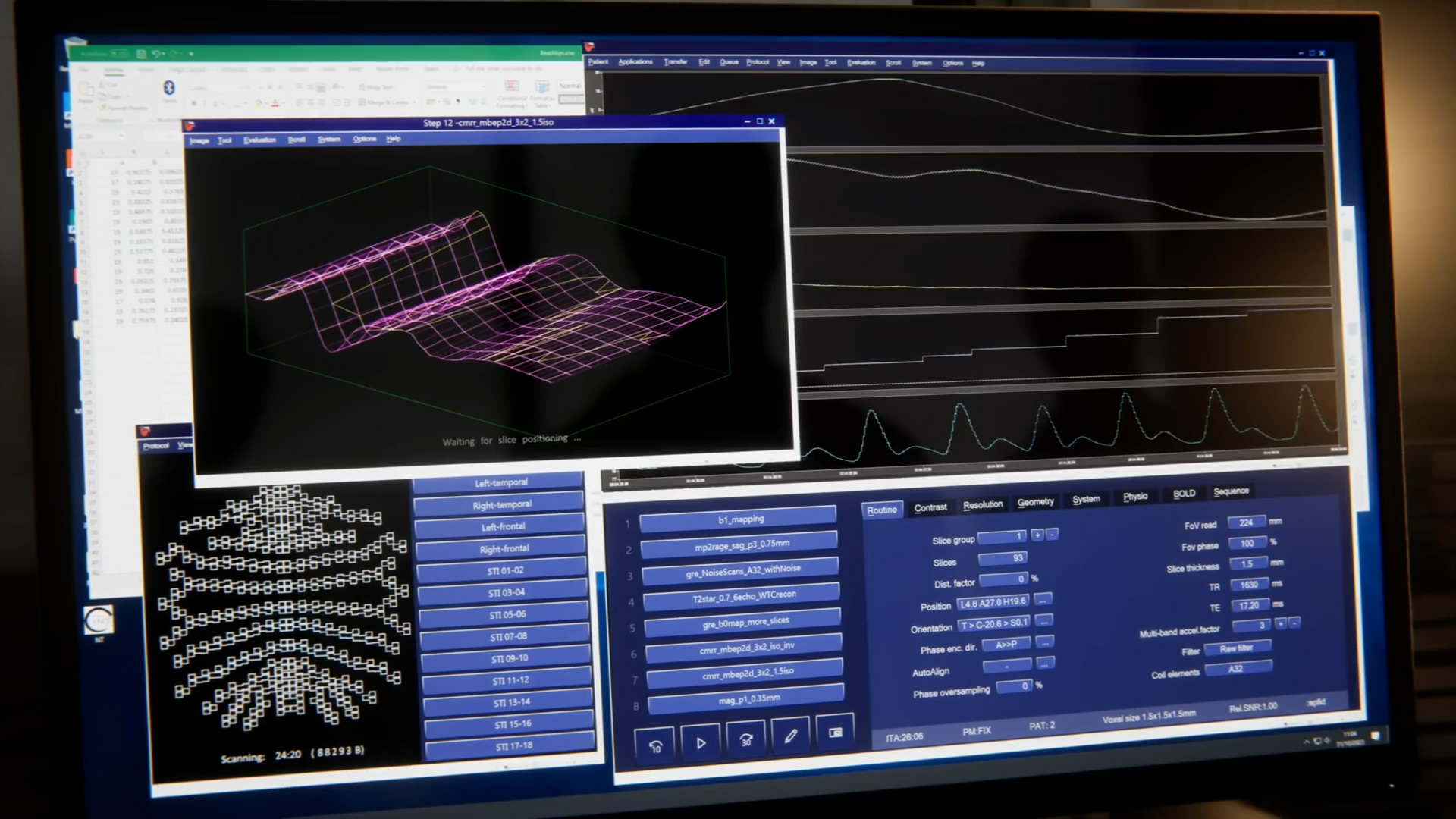Open Evaluation menu in Step 12 window

click(259, 140)
